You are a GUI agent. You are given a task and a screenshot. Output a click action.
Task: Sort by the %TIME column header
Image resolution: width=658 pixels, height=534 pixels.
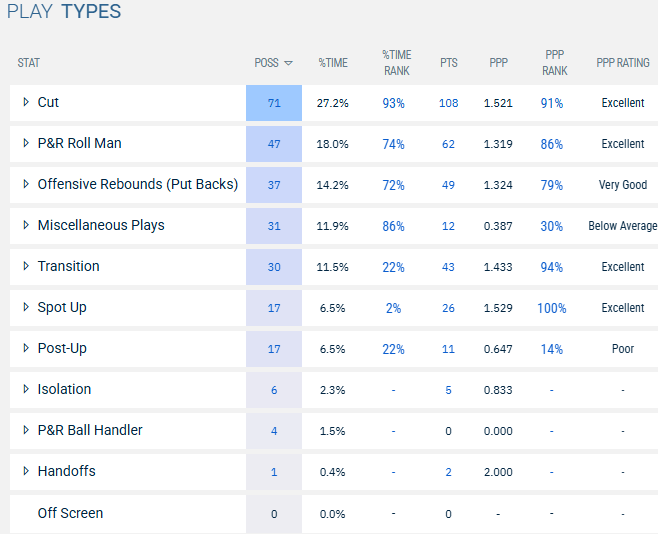[x=333, y=63]
